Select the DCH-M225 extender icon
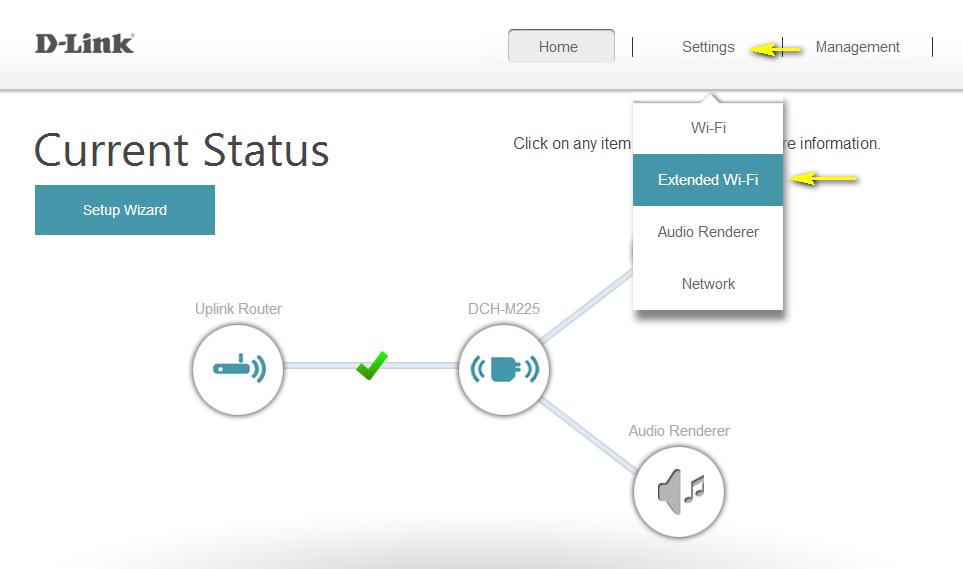 (x=504, y=369)
